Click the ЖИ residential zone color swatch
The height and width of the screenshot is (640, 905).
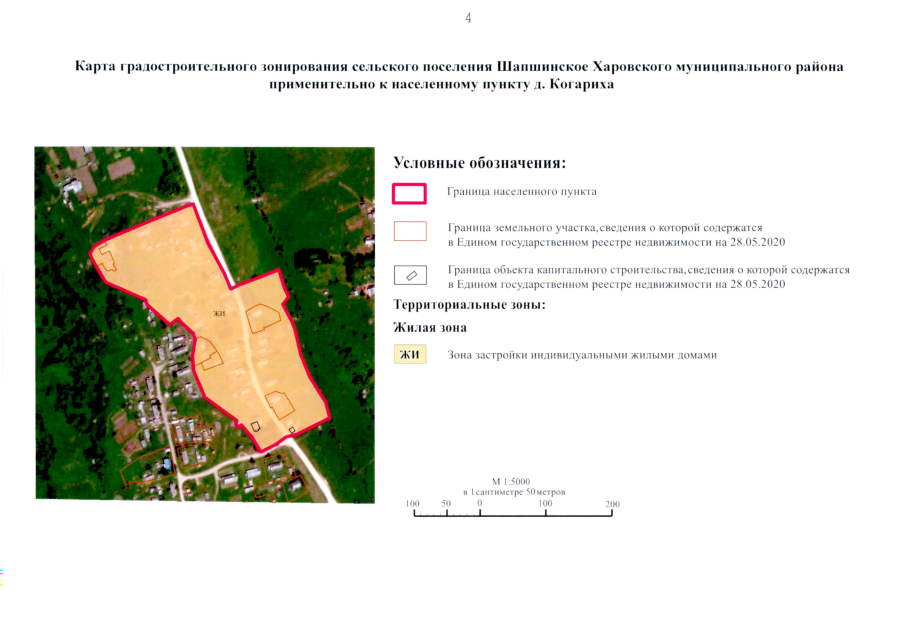click(x=409, y=354)
